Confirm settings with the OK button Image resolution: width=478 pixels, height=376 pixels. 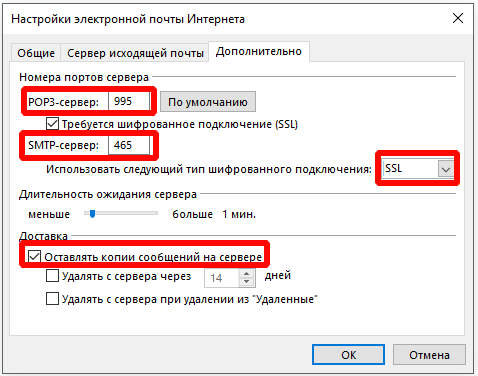(348, 355)
